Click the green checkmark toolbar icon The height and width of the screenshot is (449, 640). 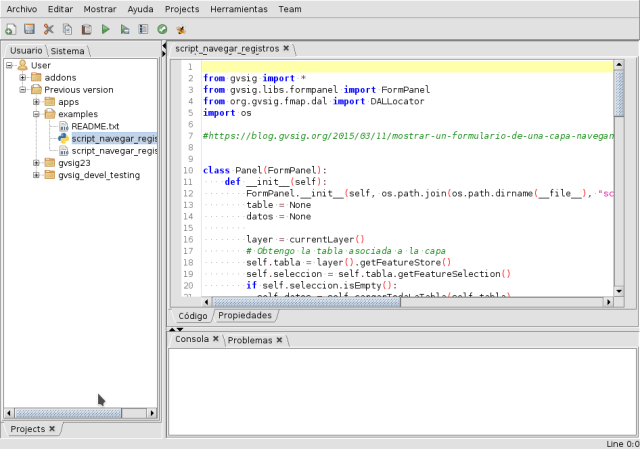(x=162, y=30)
